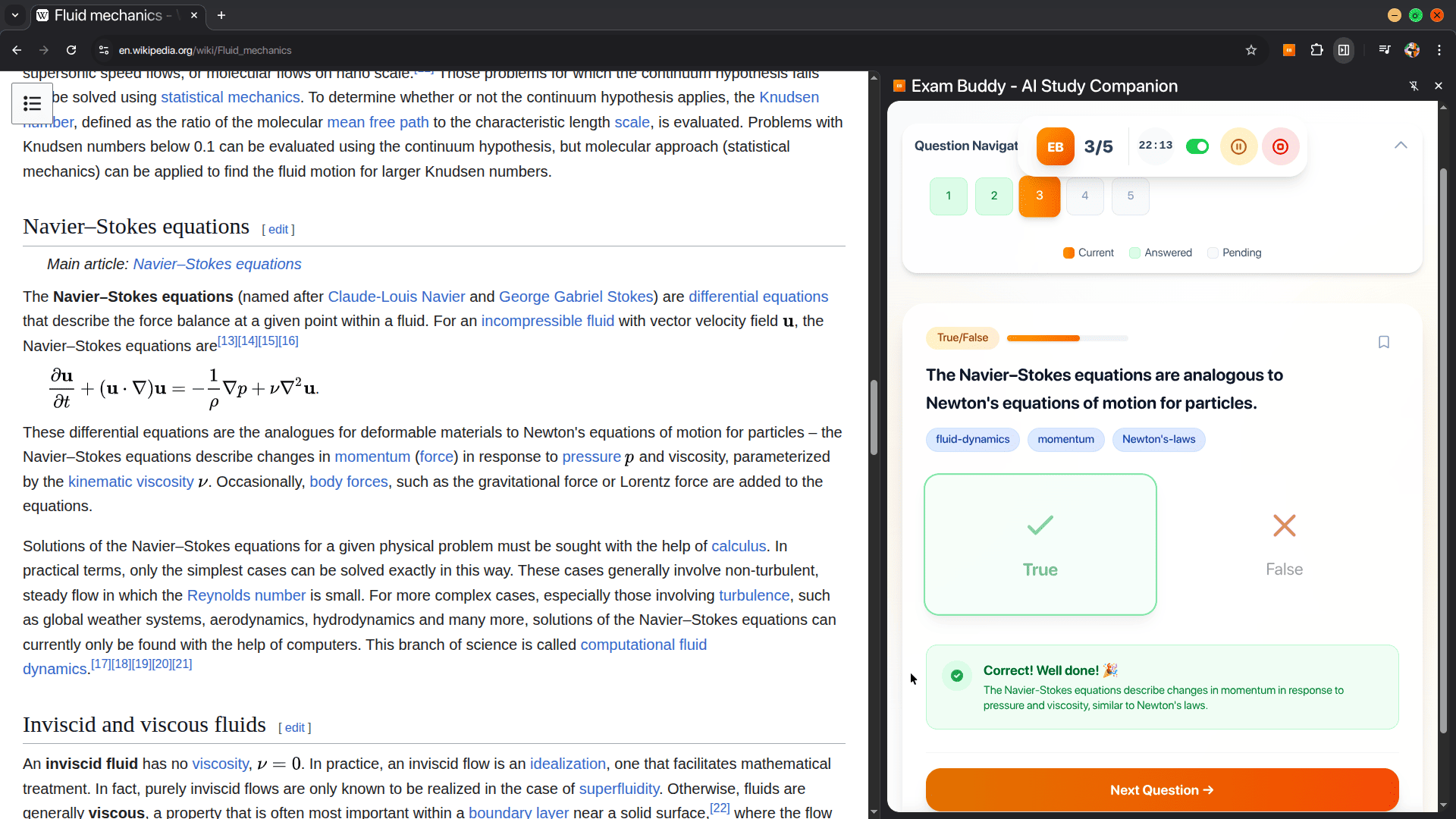Jump to question 4 in navigator
The image size is (1456, 819).
pyautogui.click(x=1084, y=196)
